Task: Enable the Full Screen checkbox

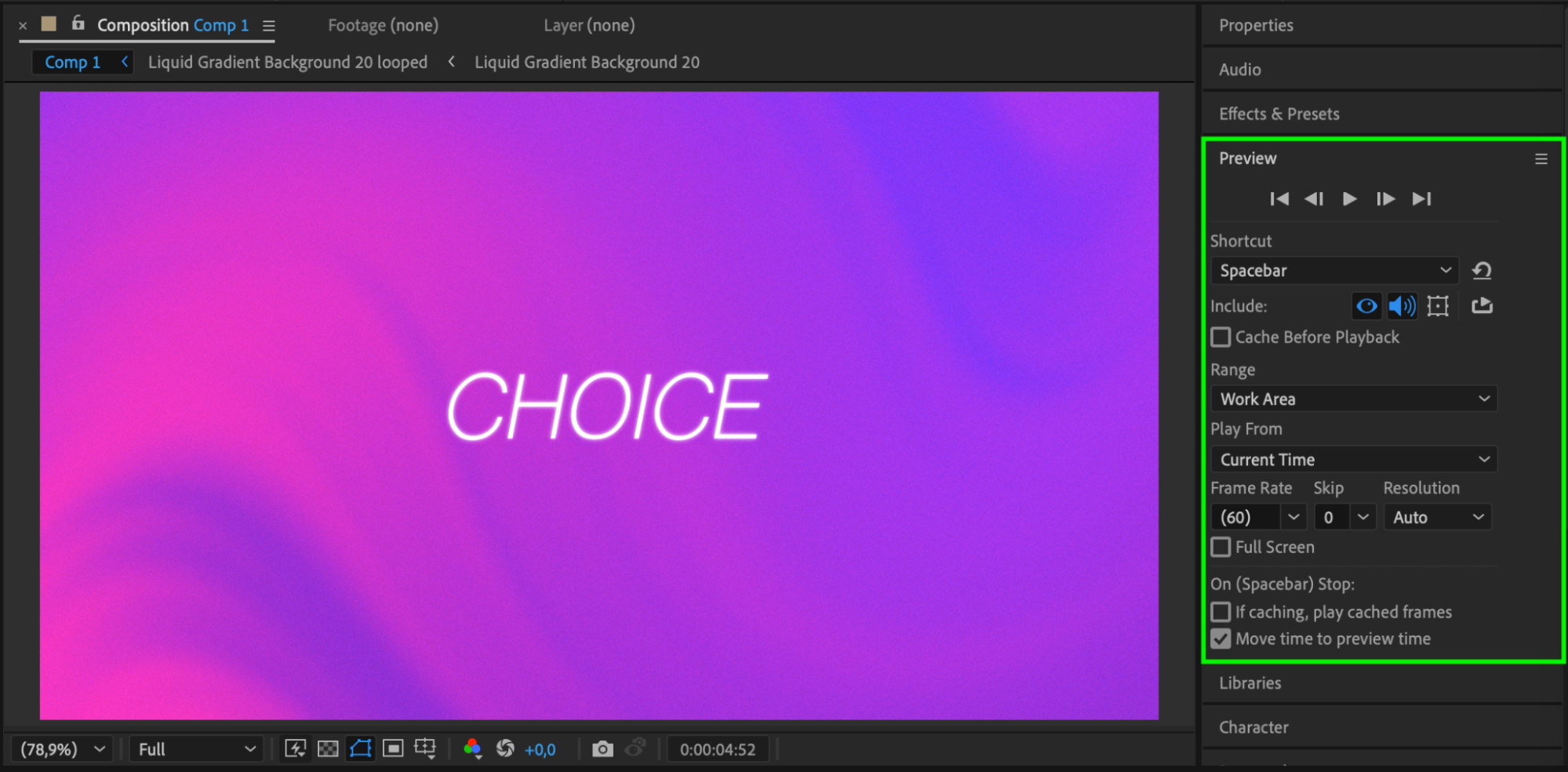Action: tap(1221, 547)
